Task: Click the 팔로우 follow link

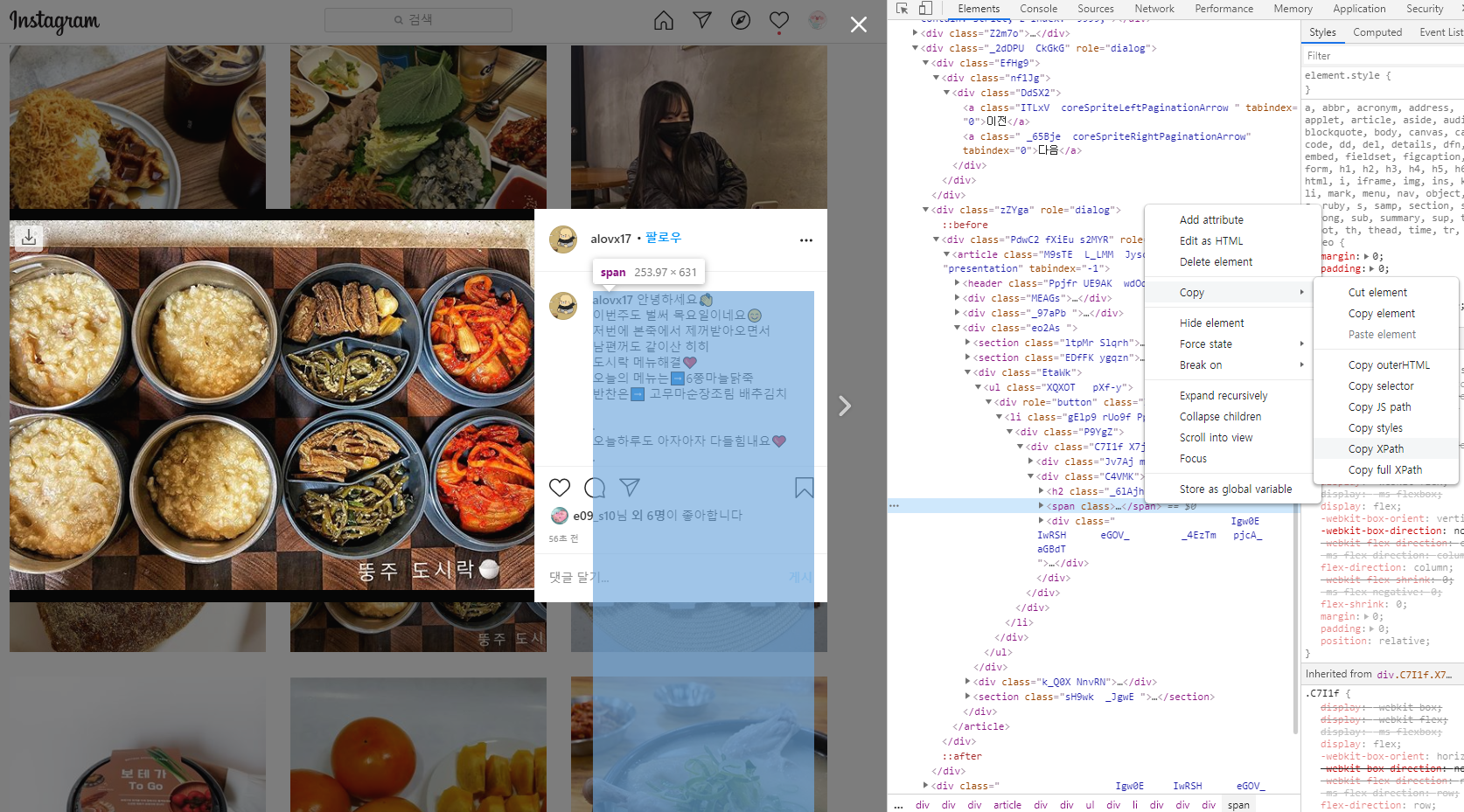Action: (663, 238)
